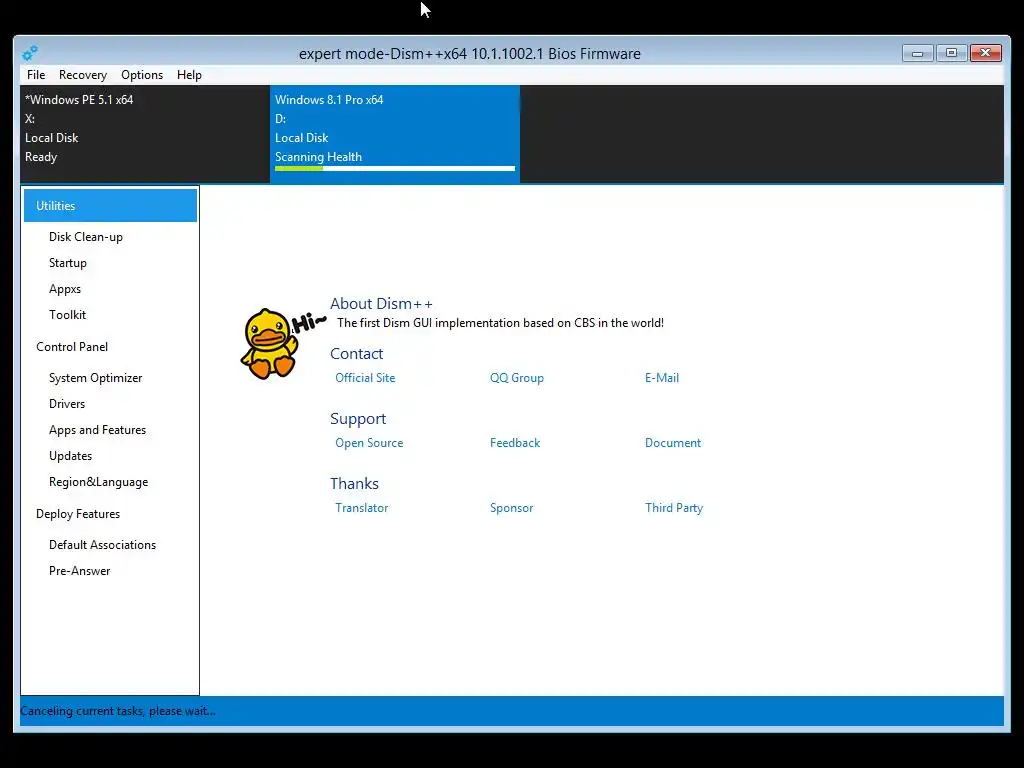Open the Recovery menu
Viewport: 1024px width, 768px height.
click(x=83, y=75)
